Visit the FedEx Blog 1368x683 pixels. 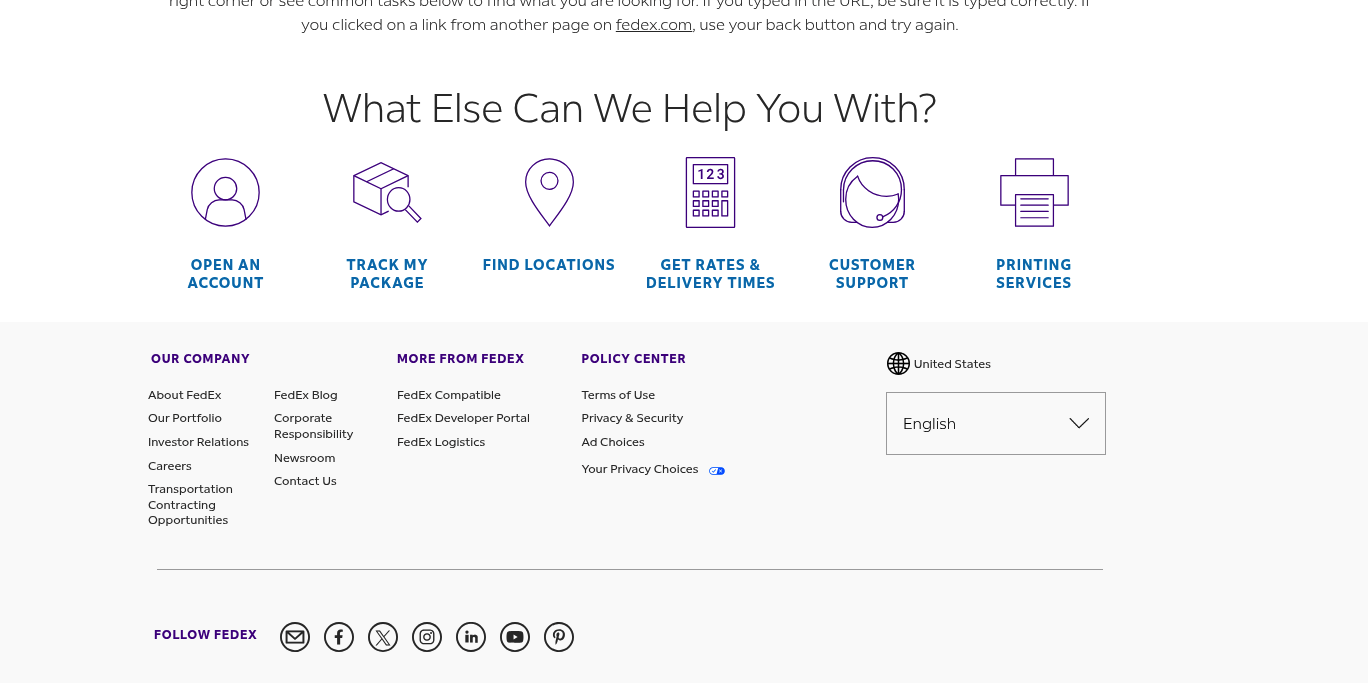tap(306, 395)
